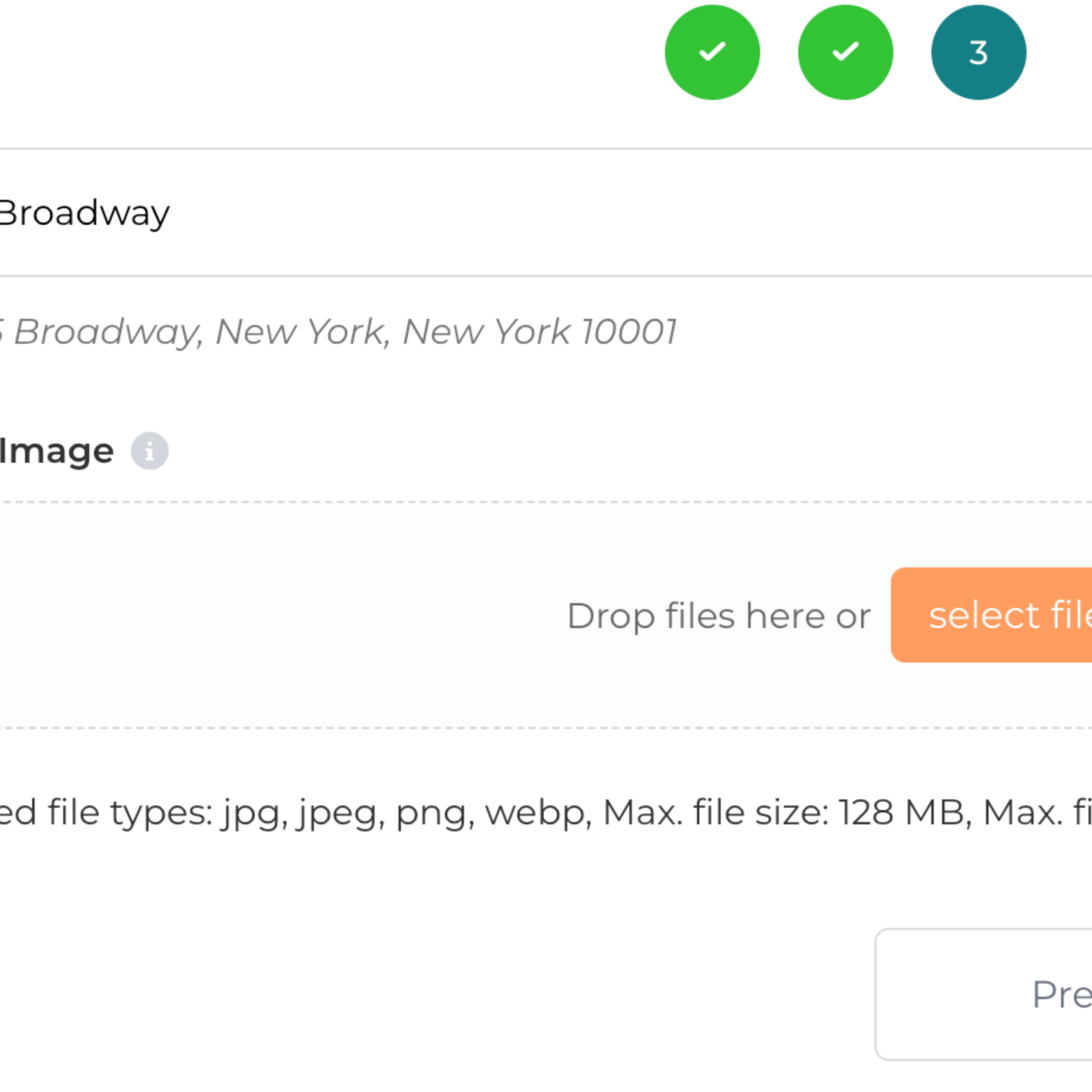This screenshot has width=1092, height=1092.
Task: Click the number 3 in the step indicator
Action: click(x=979, y=53)
